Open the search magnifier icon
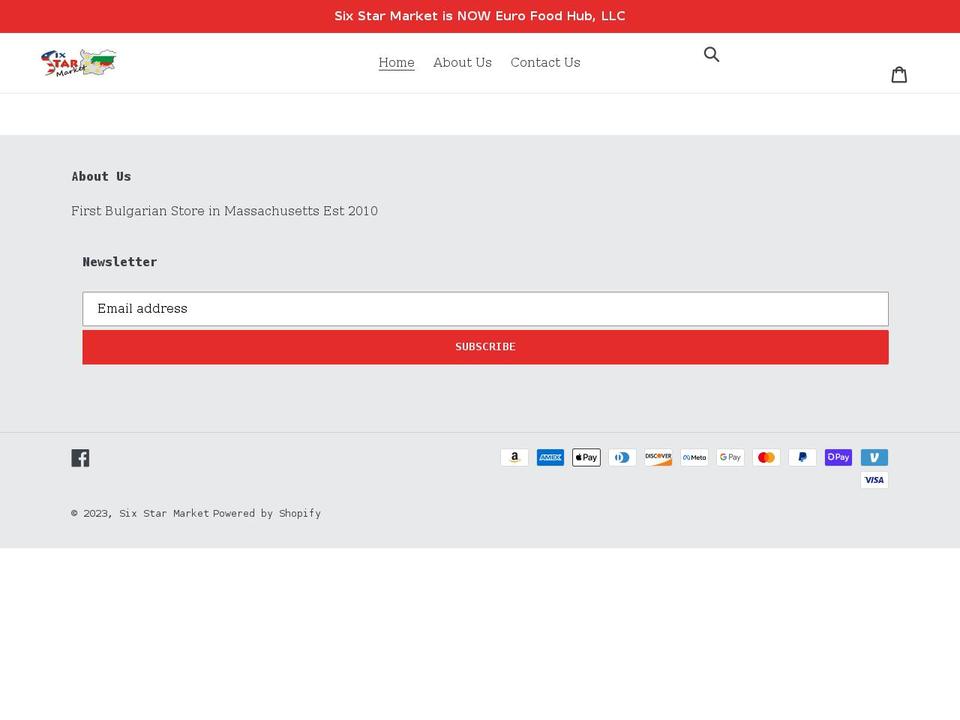Image resolution: width=960 pixels, height=720 pixels. click(711, 54)
